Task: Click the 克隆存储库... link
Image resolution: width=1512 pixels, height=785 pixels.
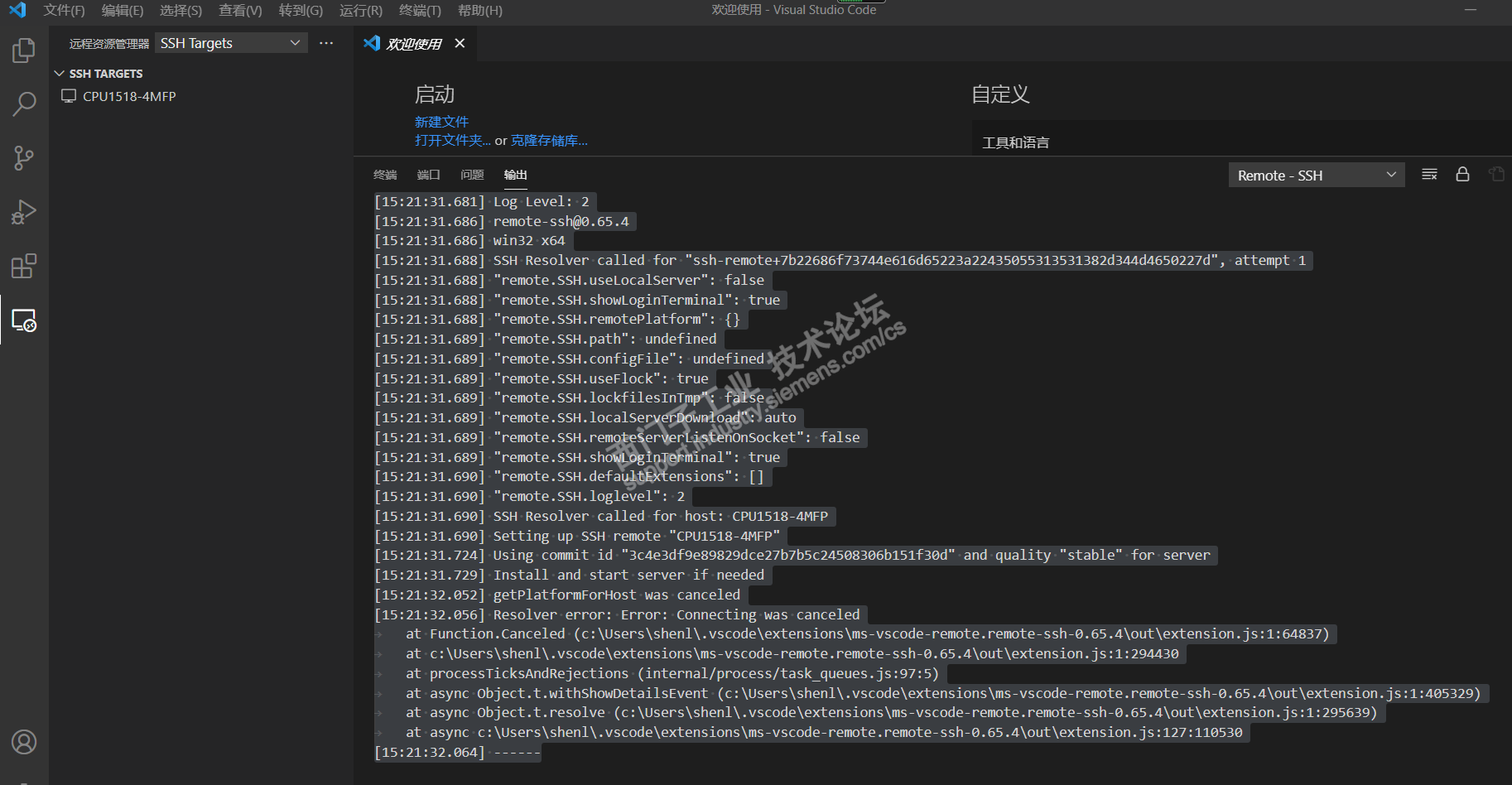Action: 549,140
